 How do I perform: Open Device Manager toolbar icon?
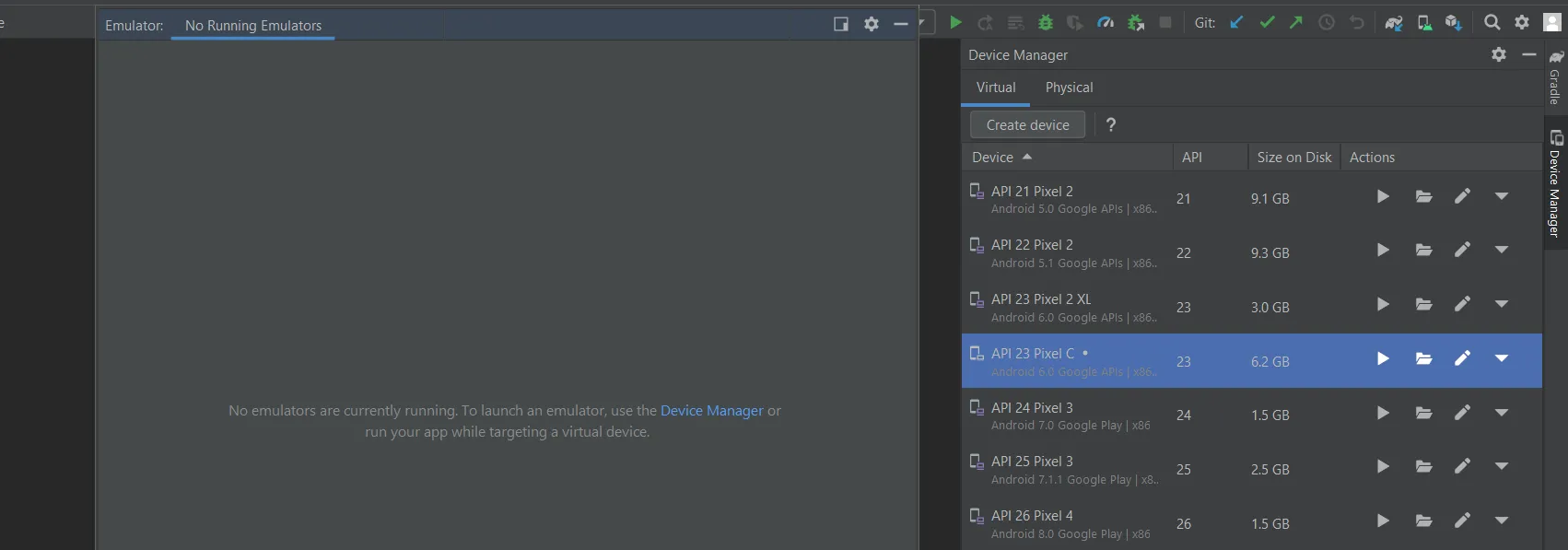(1424, 22)
